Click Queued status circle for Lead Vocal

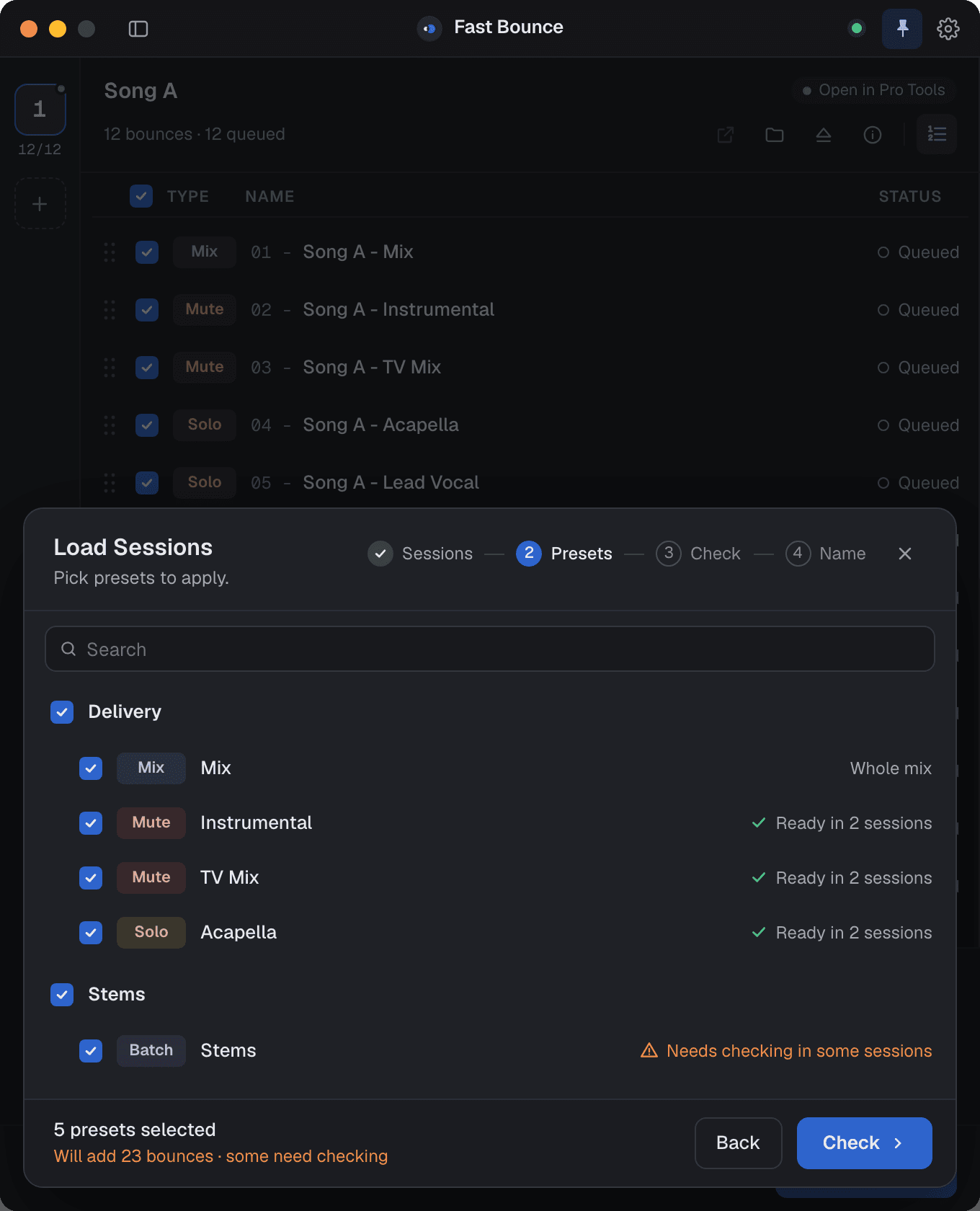[x=883, y=483]
